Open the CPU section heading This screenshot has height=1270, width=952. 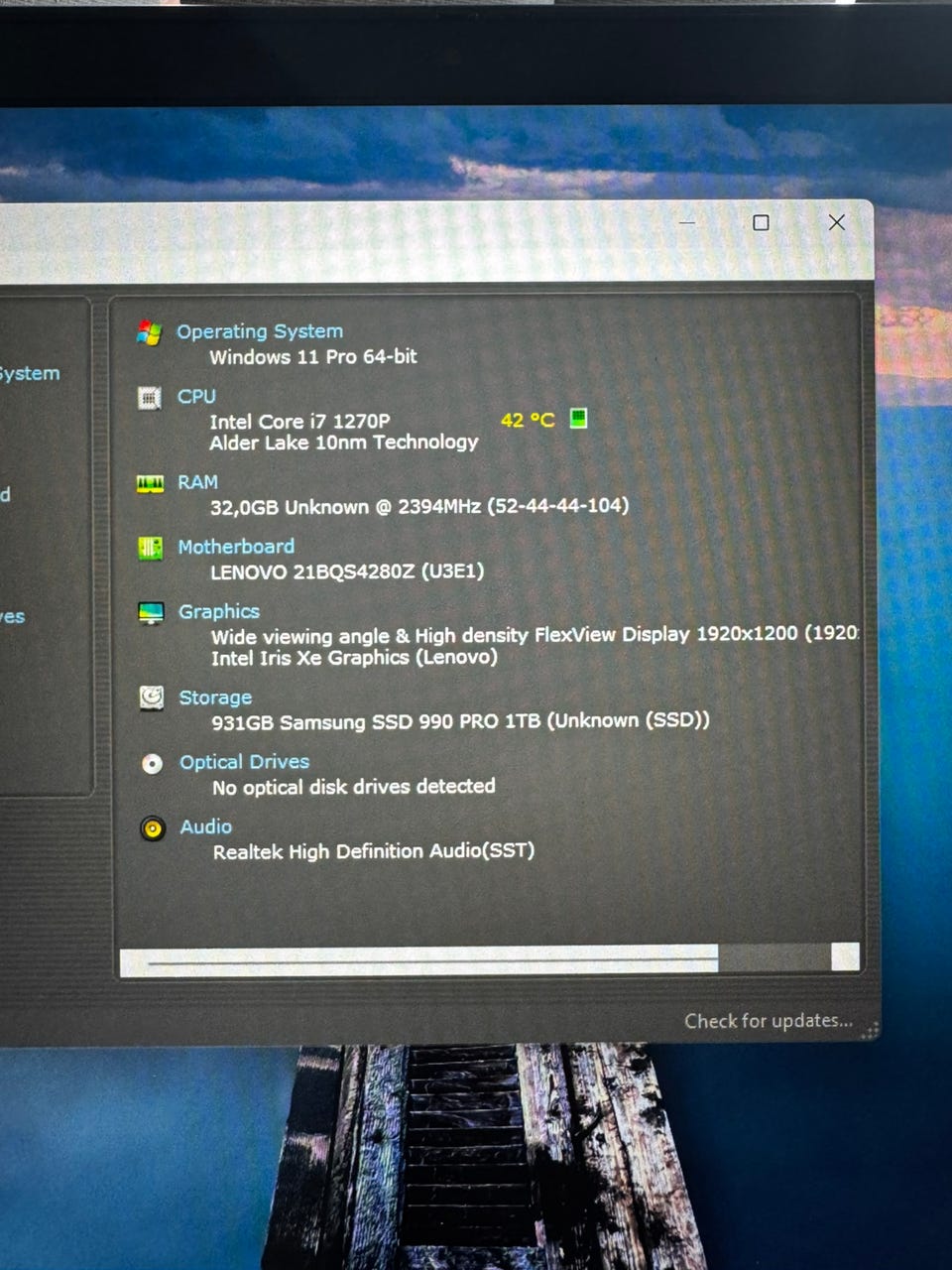196,396
